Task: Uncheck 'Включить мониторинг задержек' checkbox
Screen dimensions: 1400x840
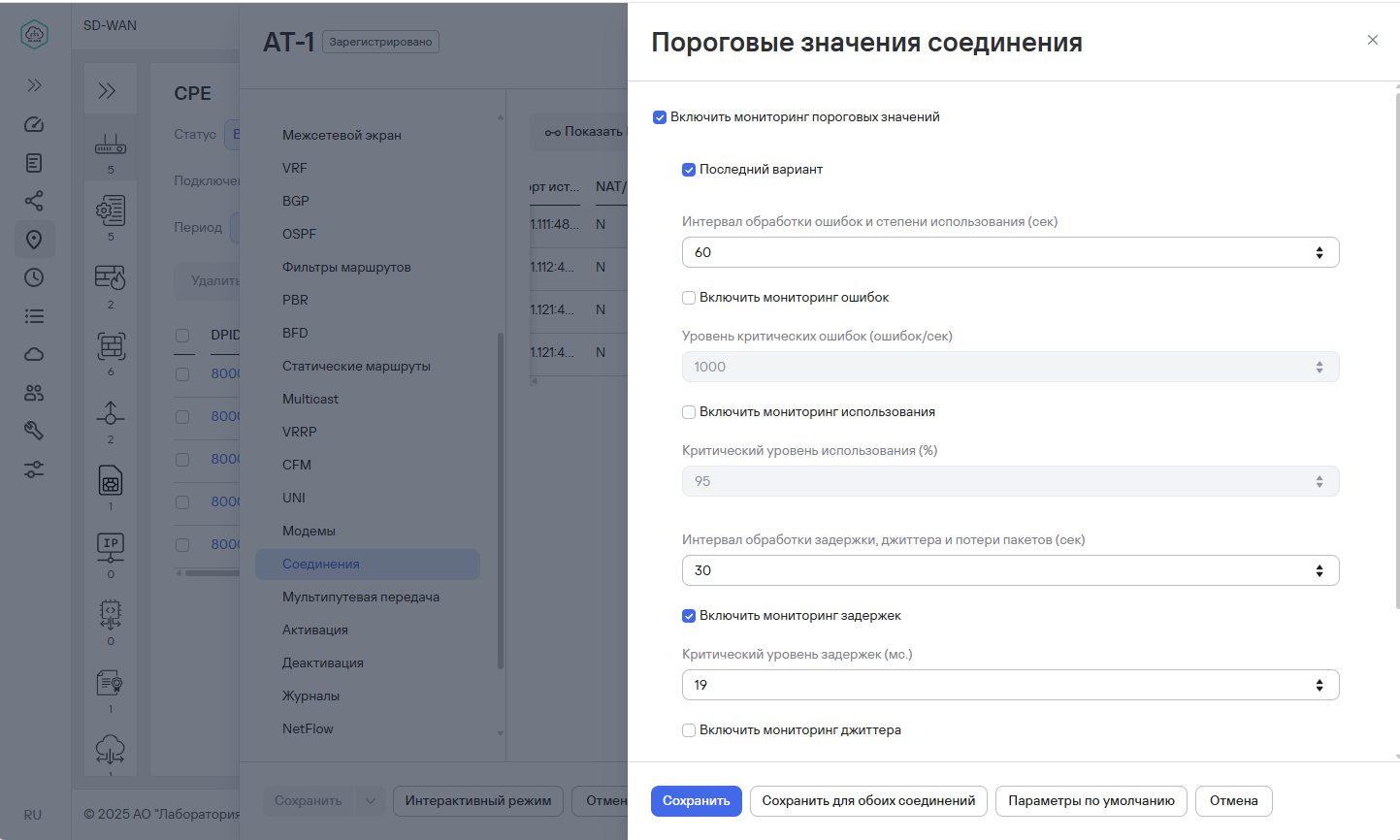Action: [689, 616]
